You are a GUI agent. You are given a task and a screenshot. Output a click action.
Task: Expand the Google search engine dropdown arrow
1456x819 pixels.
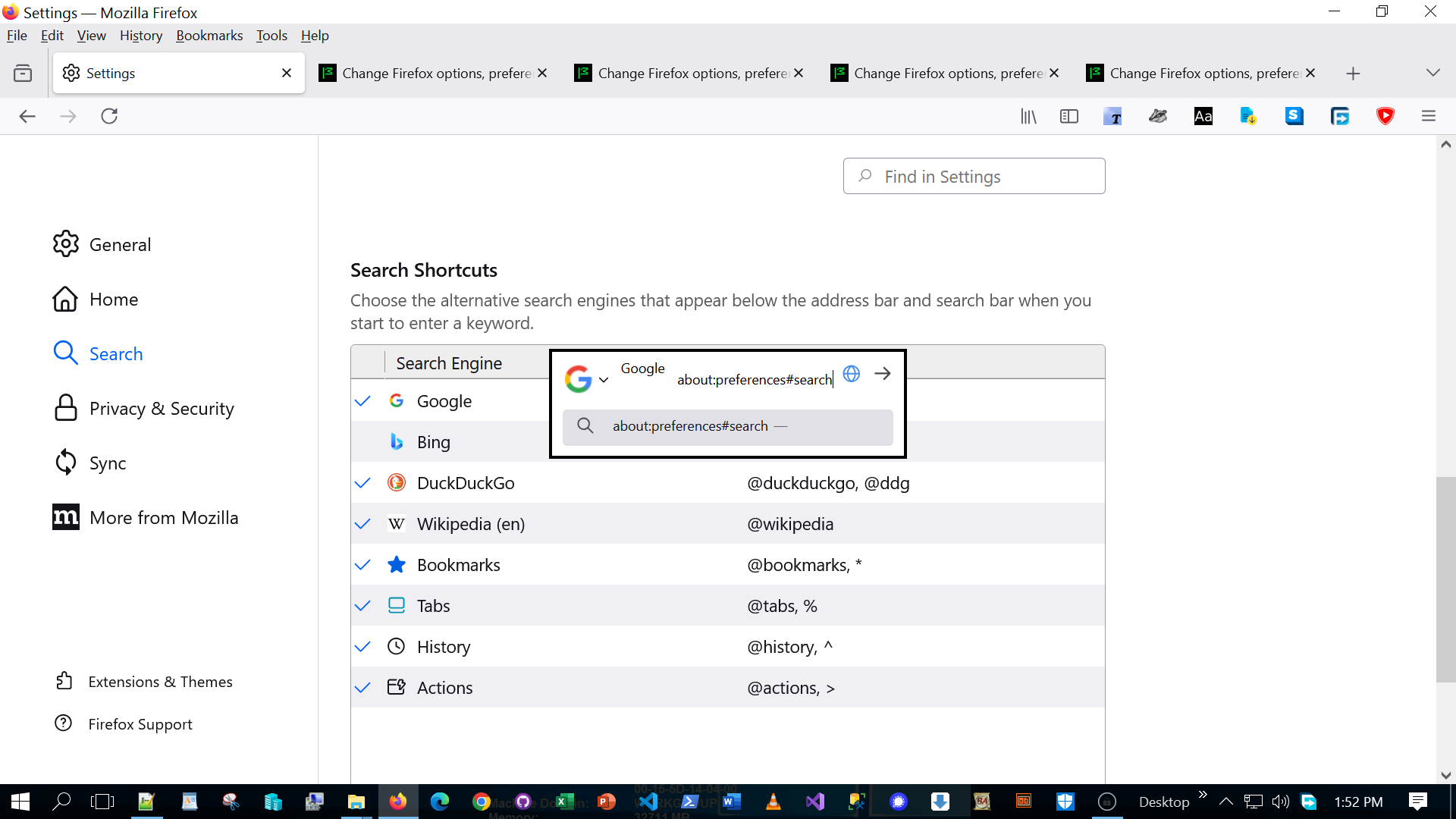[604, 380]
